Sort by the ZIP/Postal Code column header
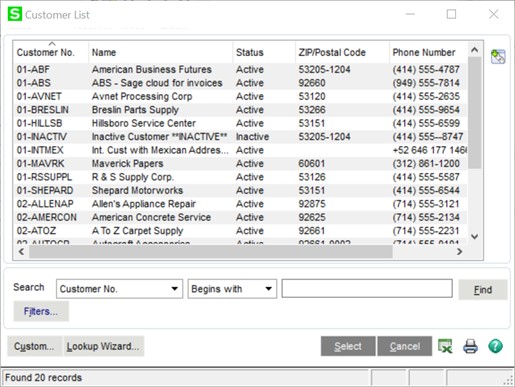Screen dimensions: 515x387 [342, 52]
